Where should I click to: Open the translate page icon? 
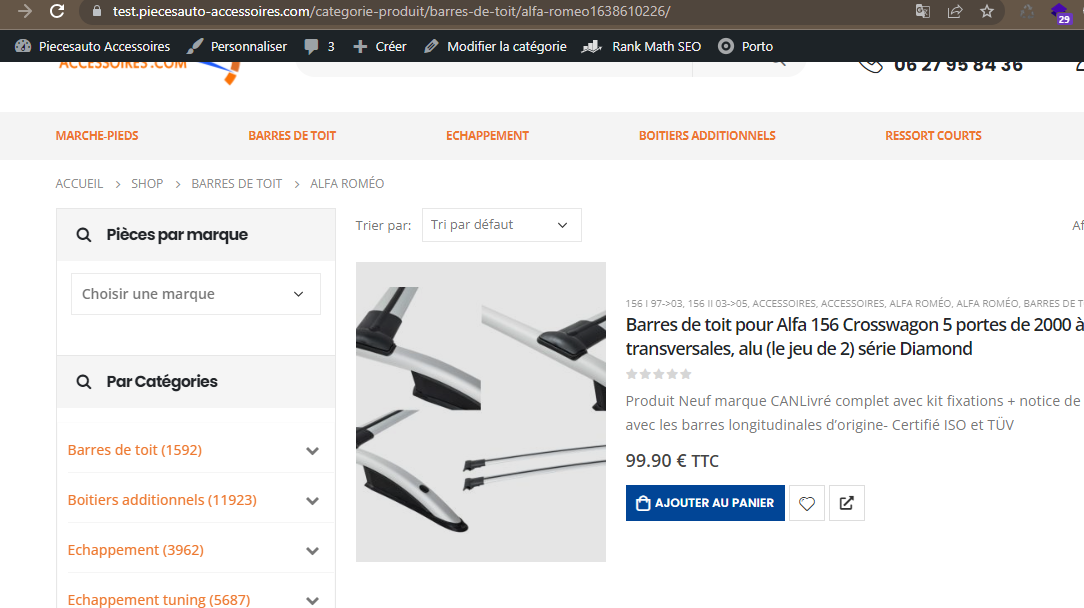click(923, 11)
